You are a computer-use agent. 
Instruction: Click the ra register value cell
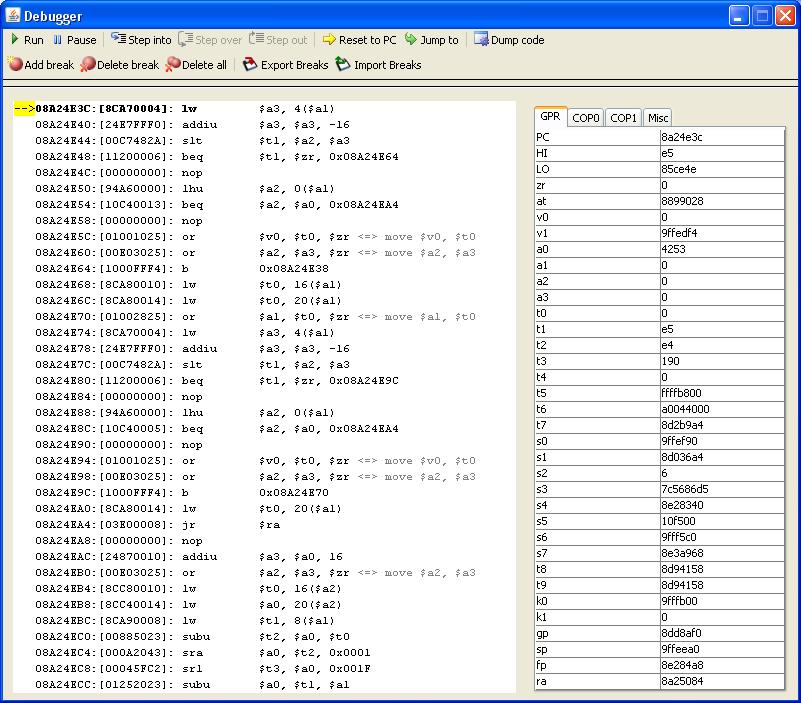[x=721, y=681]
